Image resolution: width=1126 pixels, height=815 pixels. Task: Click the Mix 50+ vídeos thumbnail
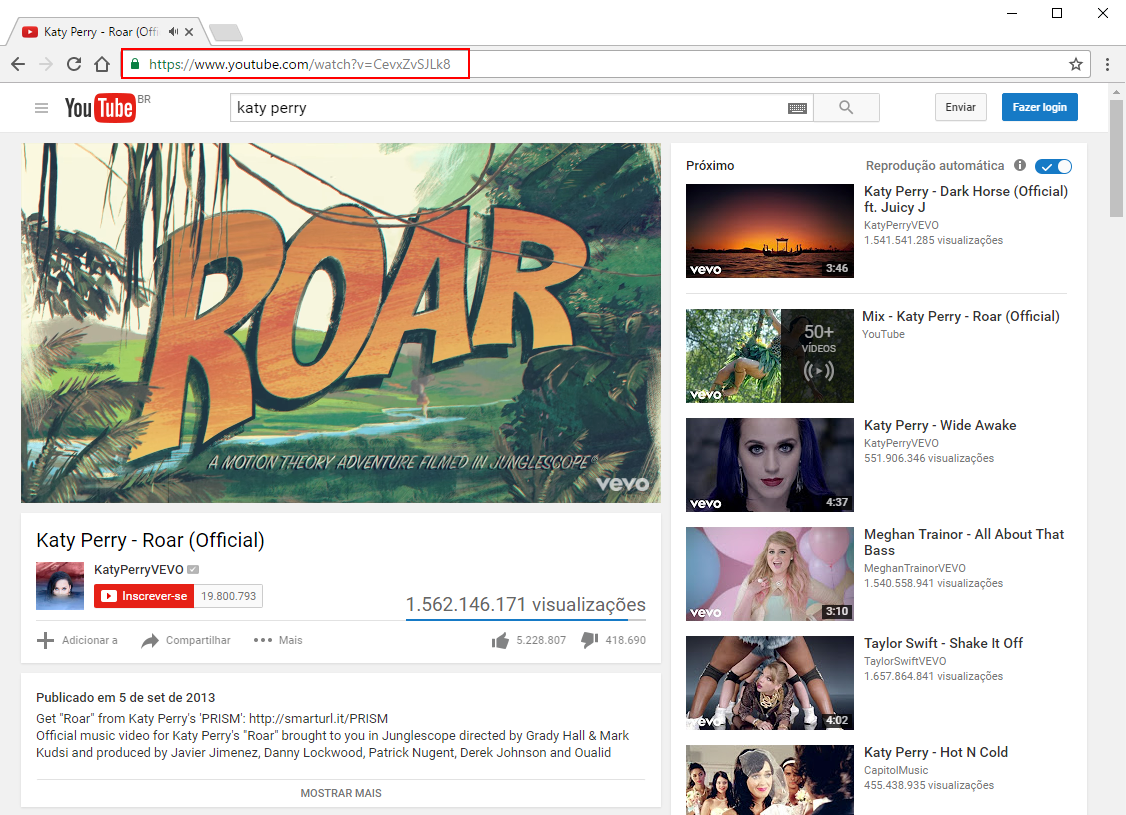[x=770, y=356]
